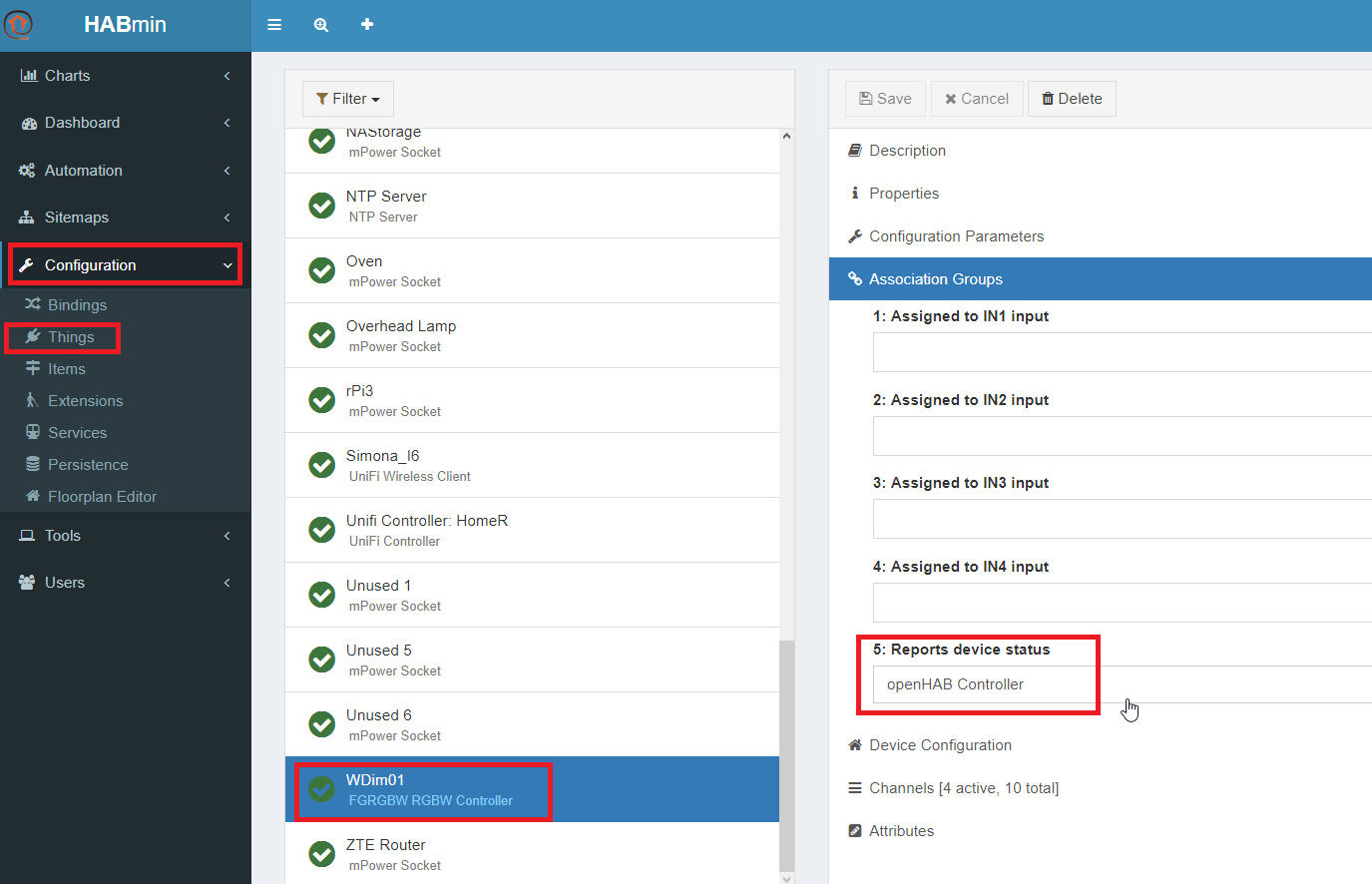Click the HABmin logo icon top left
The height and width of the screenshot is (884, 1372).
[x=18, y=24]
